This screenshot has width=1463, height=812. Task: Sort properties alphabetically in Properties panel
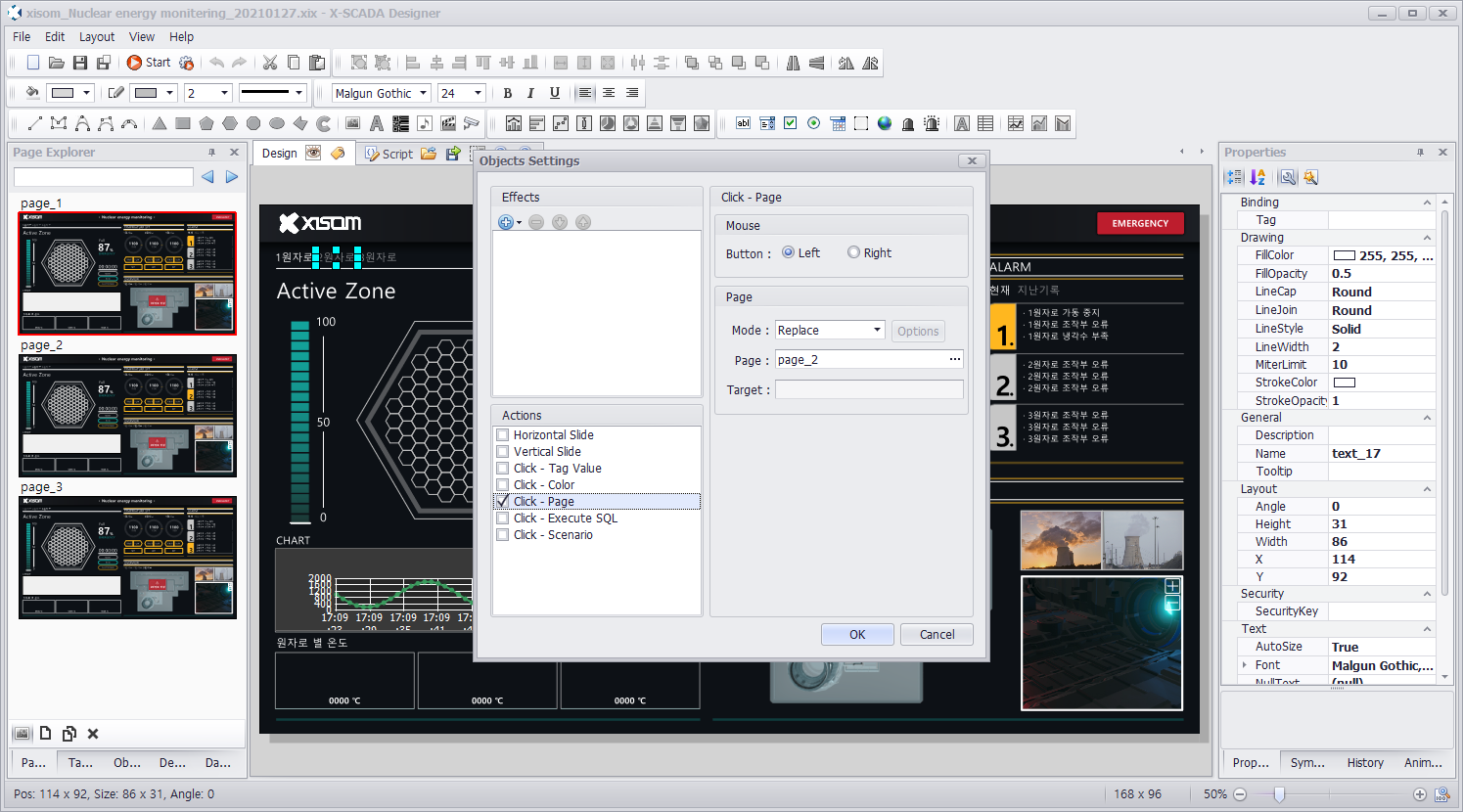pyautogui.click(x=1257, y=177)
